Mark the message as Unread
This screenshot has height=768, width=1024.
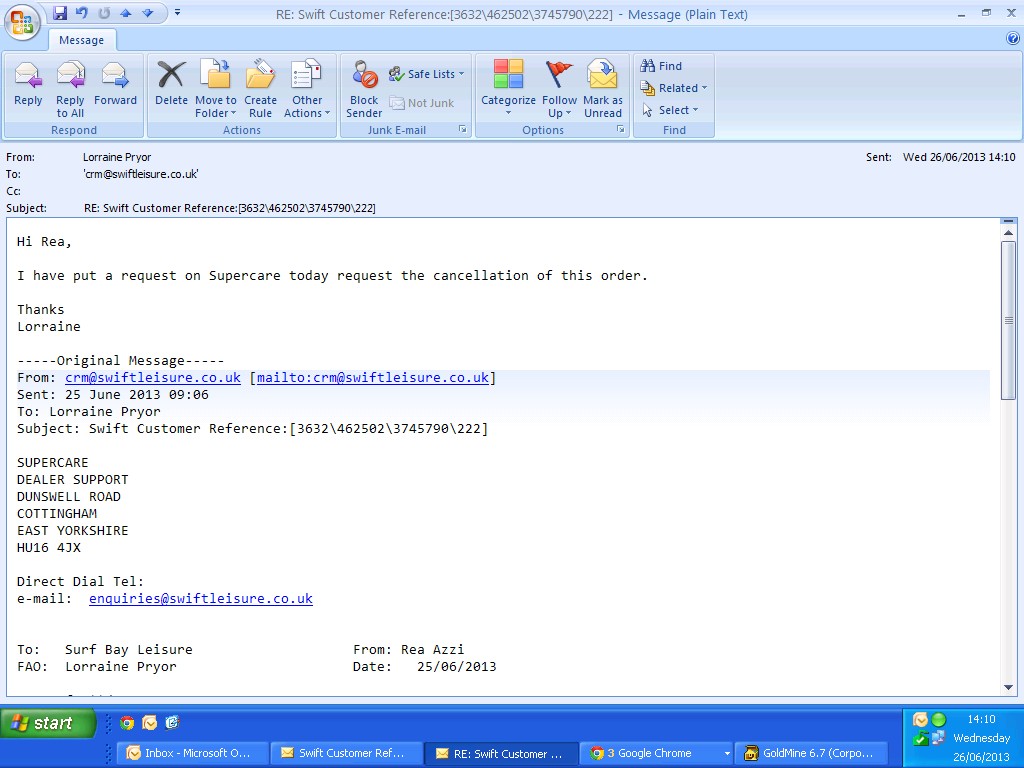tap(603, 89)
